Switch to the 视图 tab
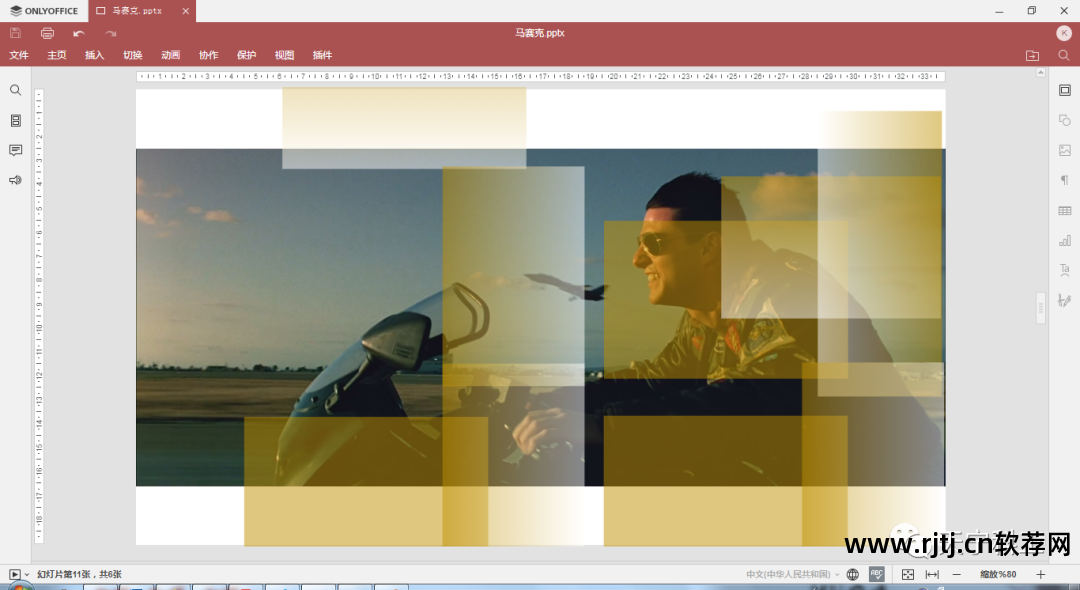 (284, 55)
